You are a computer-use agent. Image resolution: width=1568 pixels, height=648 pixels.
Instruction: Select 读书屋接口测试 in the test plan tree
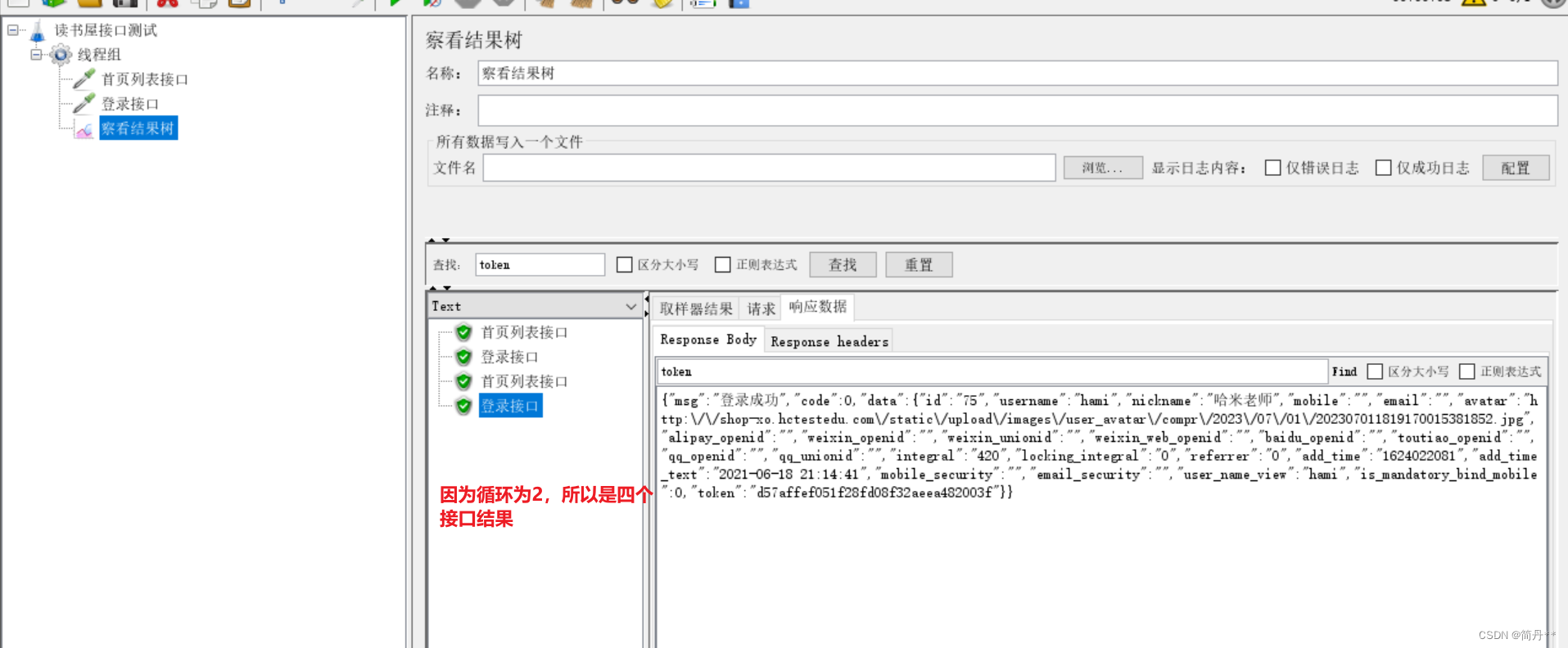click(106, 30)
